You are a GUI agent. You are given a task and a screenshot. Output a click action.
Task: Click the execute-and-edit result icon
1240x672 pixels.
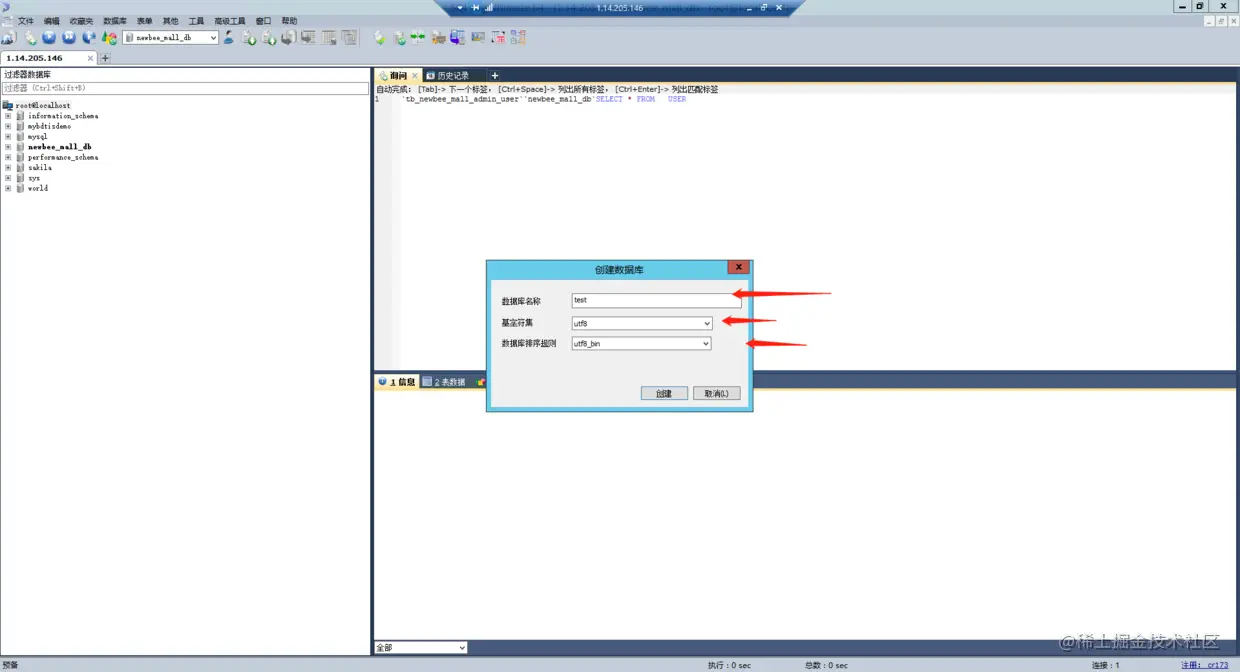89,37
